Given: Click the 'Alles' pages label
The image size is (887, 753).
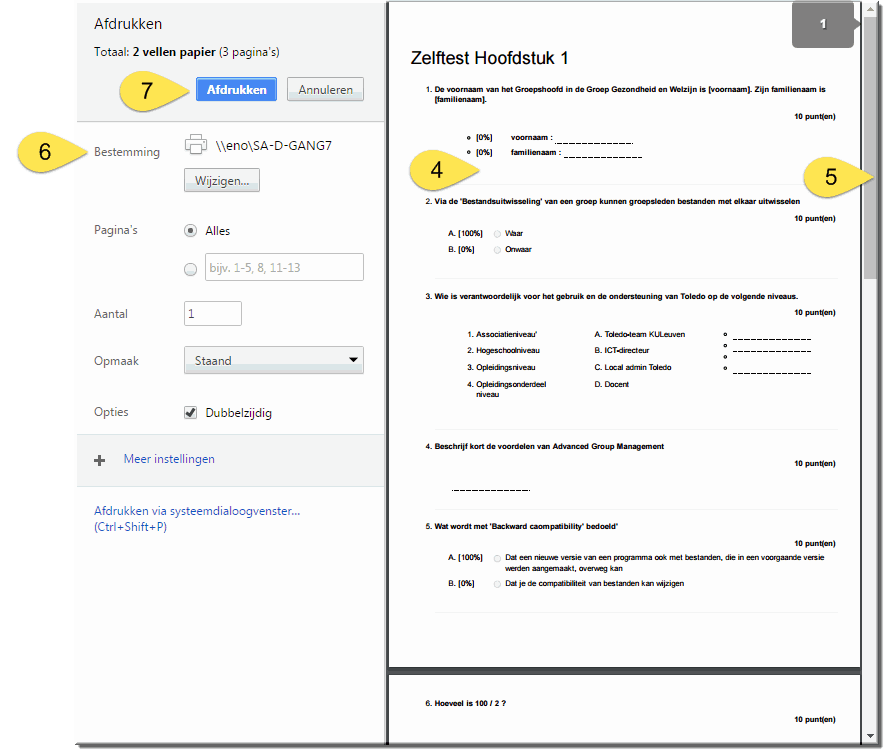Looking at the screenshot, I should pos(218,231).
